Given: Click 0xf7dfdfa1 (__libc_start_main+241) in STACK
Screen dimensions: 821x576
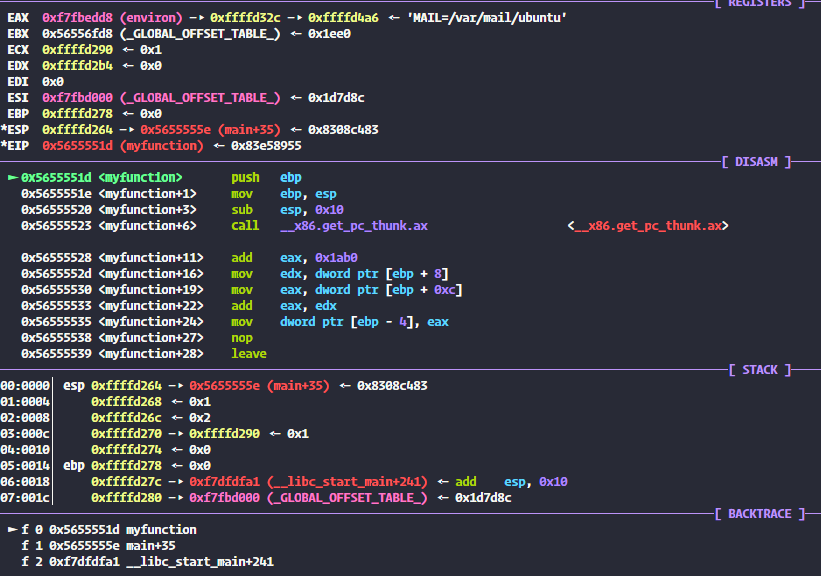Looking at the screenshot, I should point(308,482).
